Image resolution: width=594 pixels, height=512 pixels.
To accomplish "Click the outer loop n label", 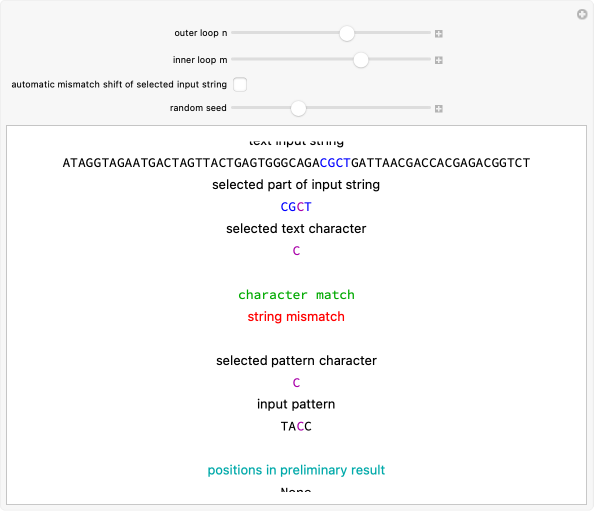I will pyautogui.click(x=201, y=33).
